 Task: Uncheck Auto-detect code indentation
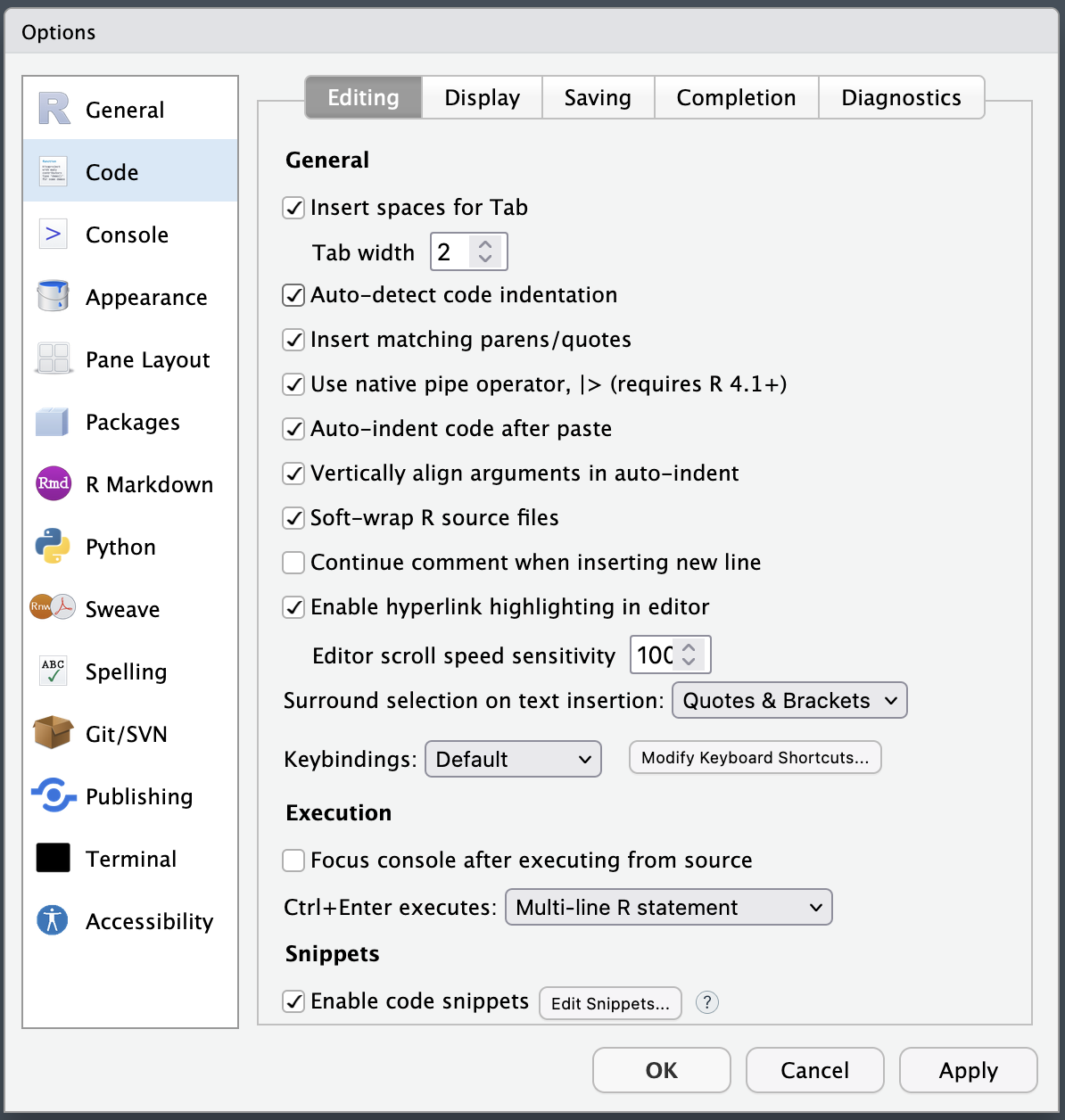(x=293, y=295)
